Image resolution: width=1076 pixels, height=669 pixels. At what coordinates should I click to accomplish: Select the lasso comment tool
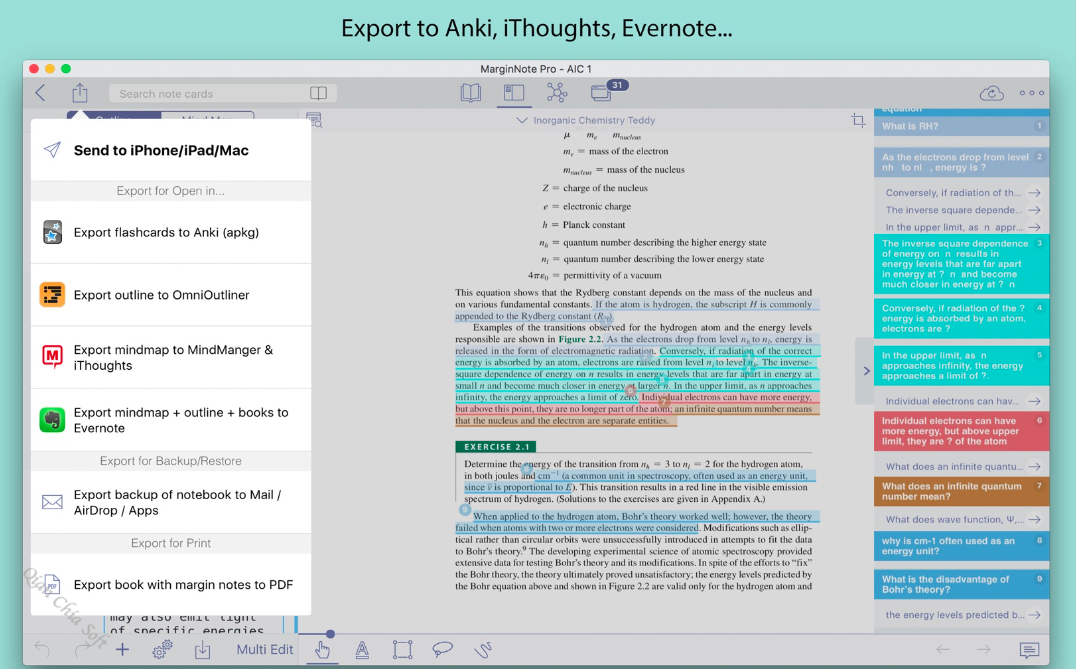click(442, 650)
